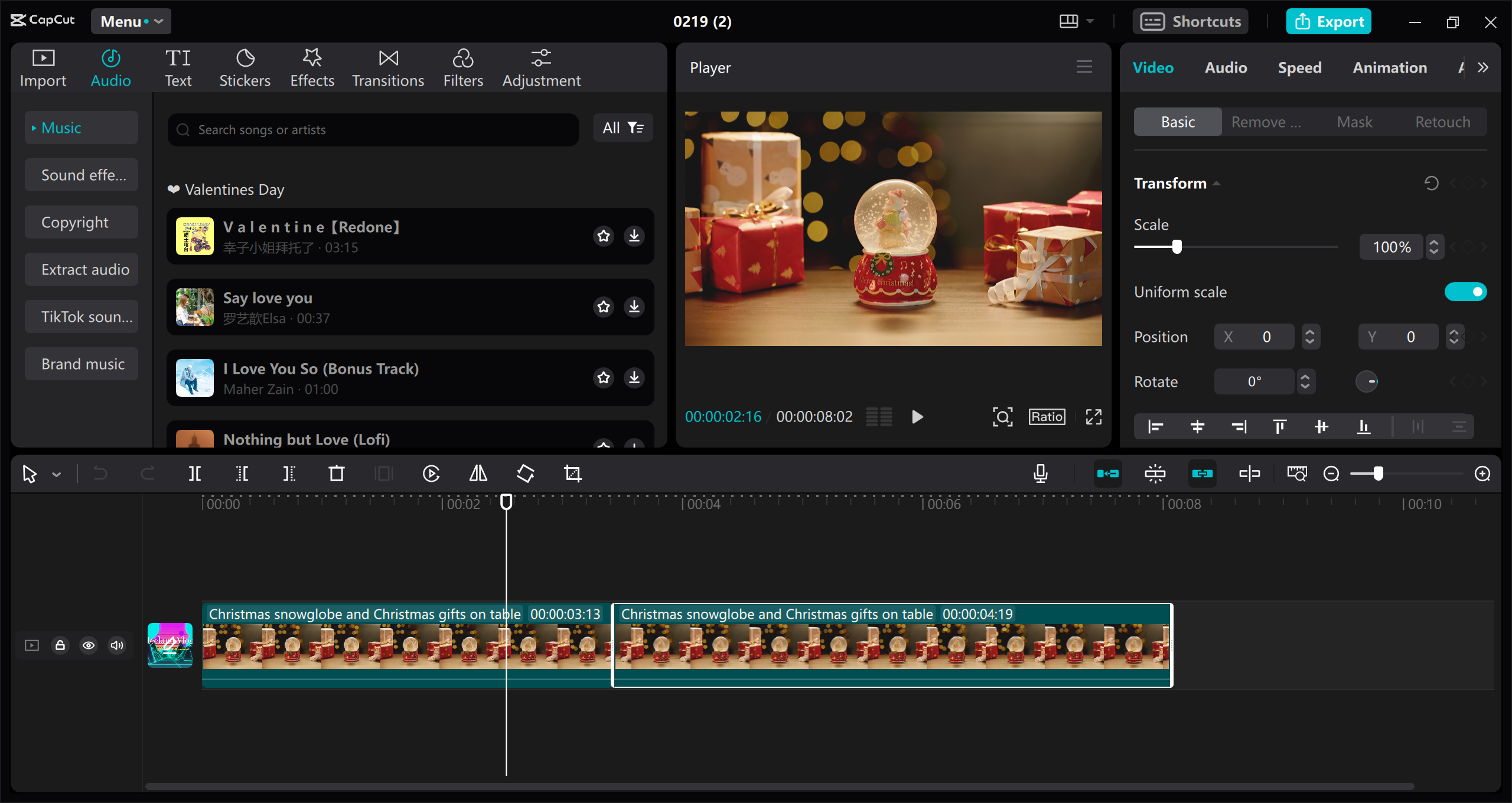
Task: Open the Effects panel
Action: 312,67
